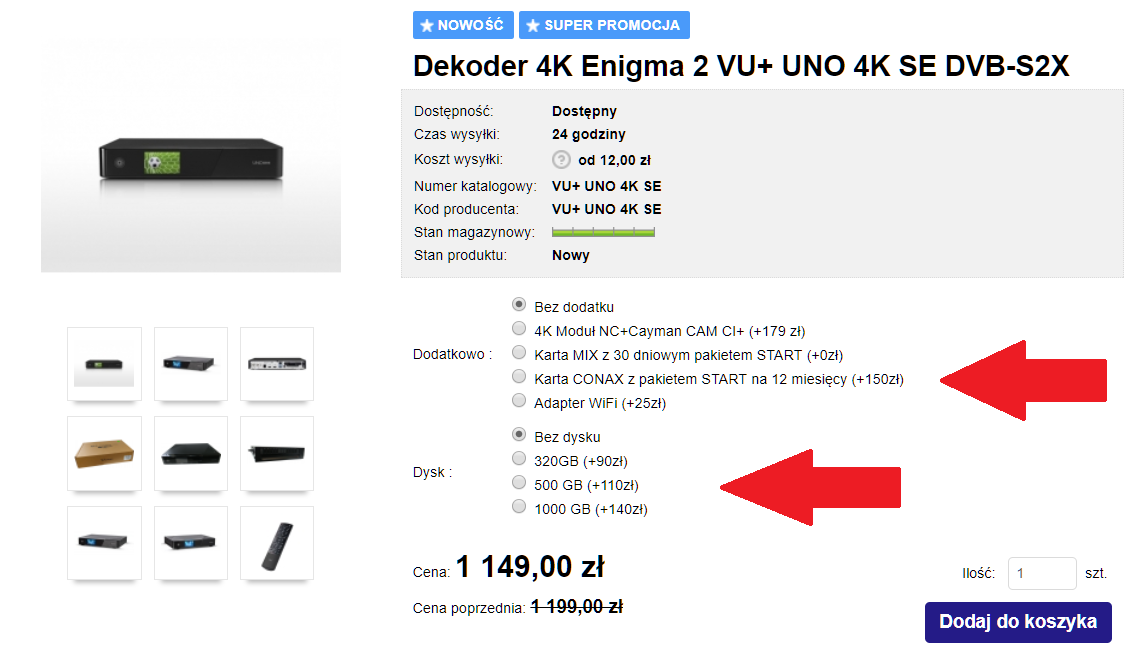This screenshot has width=1135, height=656.
Task: Select the 1000 GB (+140zł) disk
Action: [x=519, y=506]
